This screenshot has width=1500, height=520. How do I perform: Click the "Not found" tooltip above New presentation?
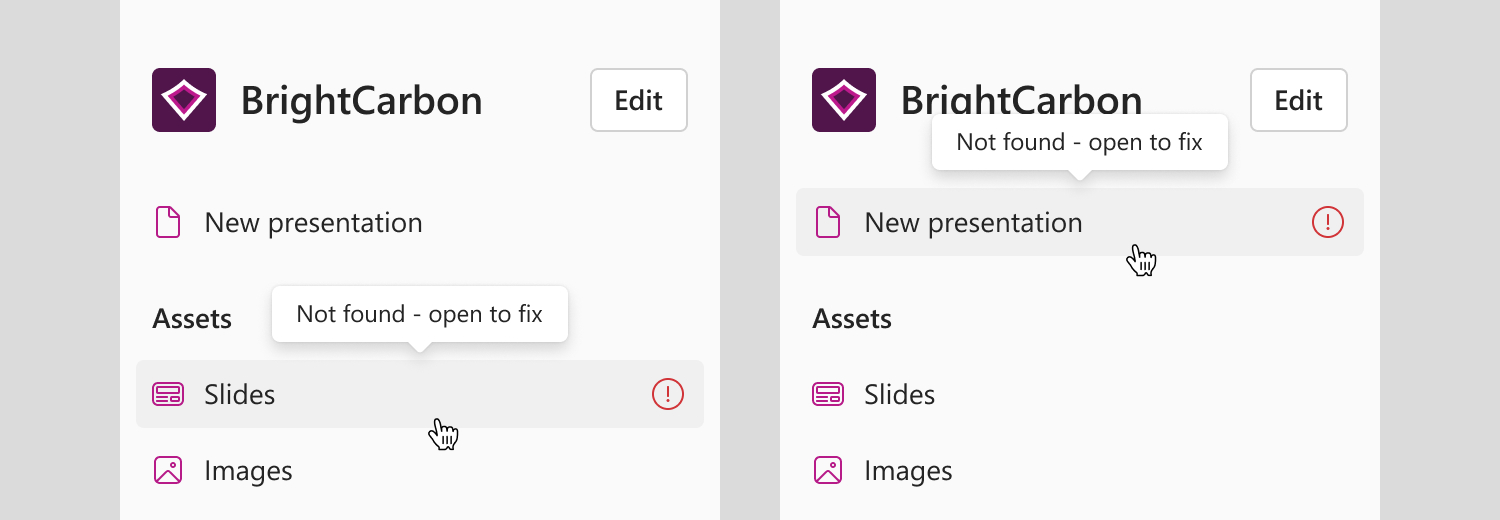[x=1080, y=142]
